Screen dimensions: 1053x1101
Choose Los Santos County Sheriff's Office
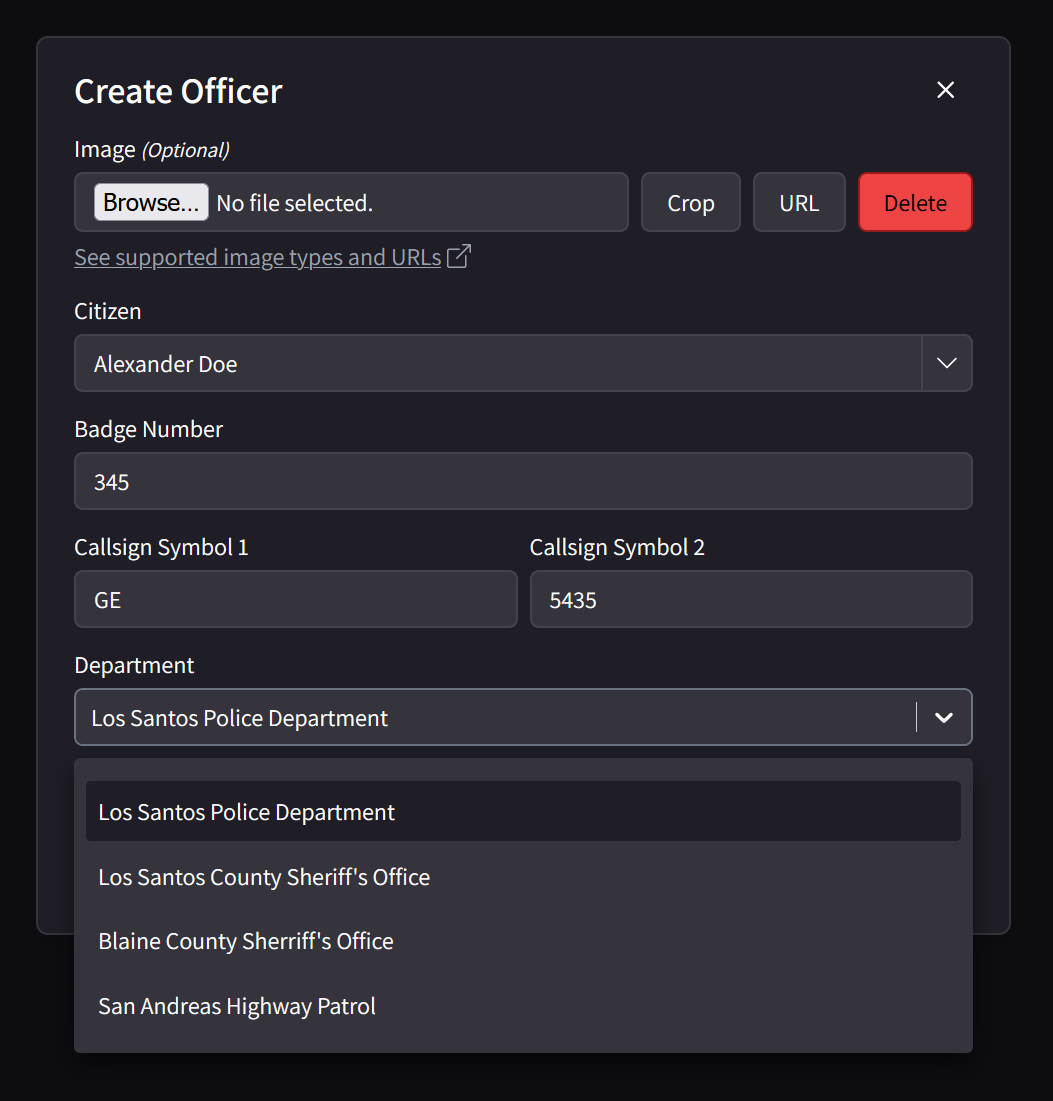click(522, 877)
